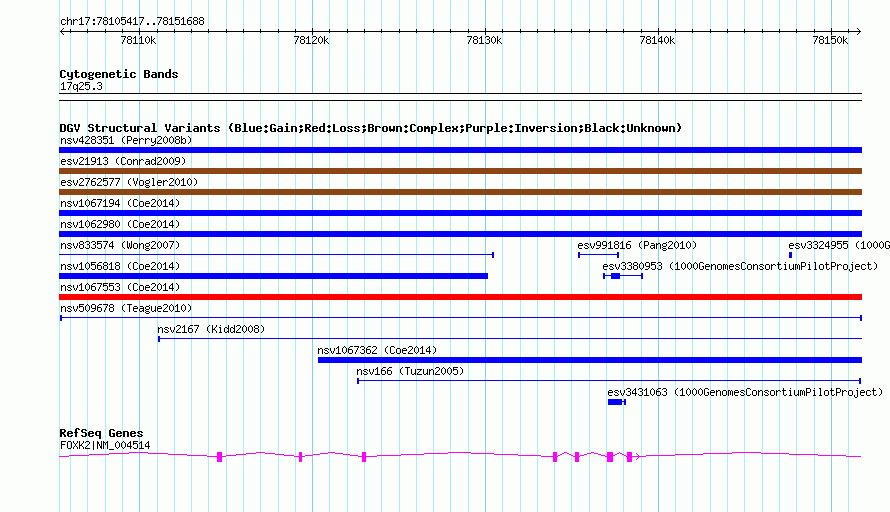Open esv21913 (Conrad2009) variant label
Viewport: 890px width, 512px height.
(123, 161)
